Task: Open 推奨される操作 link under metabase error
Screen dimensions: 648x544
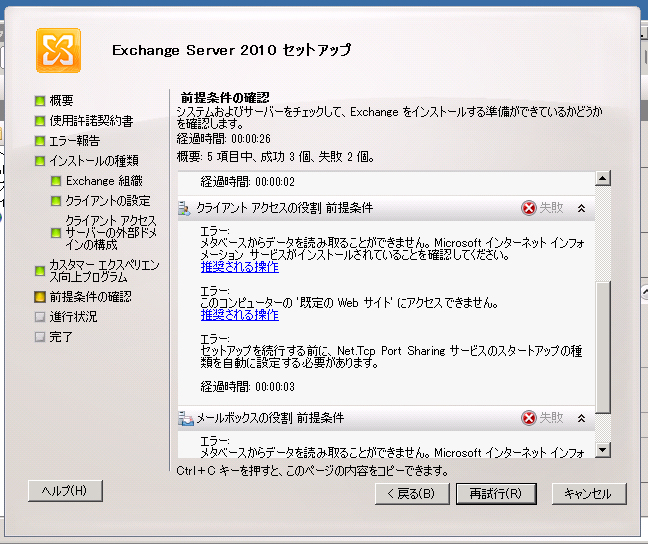Action: point(240,267)
